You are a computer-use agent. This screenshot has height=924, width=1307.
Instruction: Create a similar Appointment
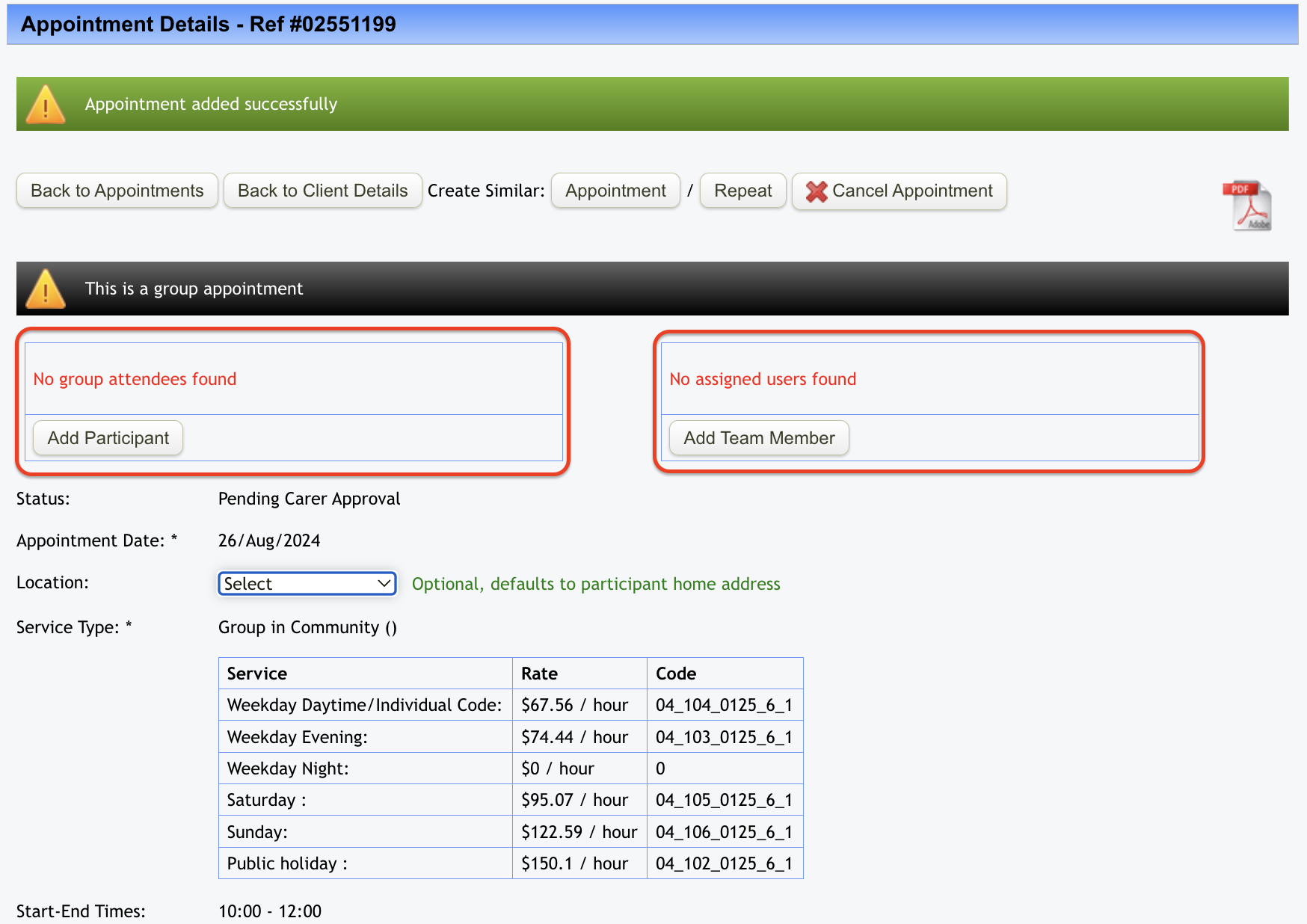(615, 191)
